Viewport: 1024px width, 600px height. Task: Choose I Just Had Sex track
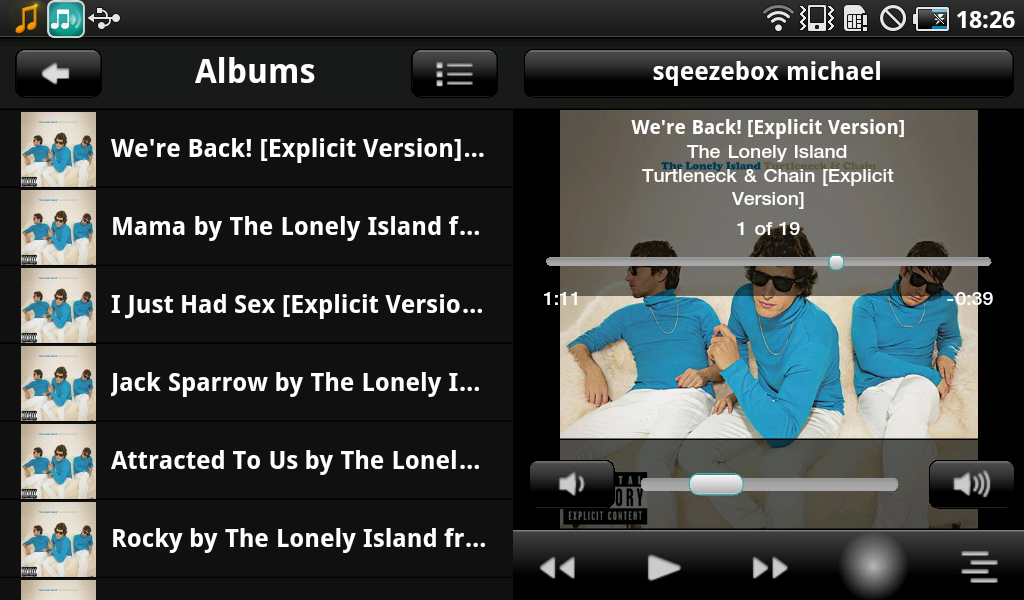coord(256,305)
